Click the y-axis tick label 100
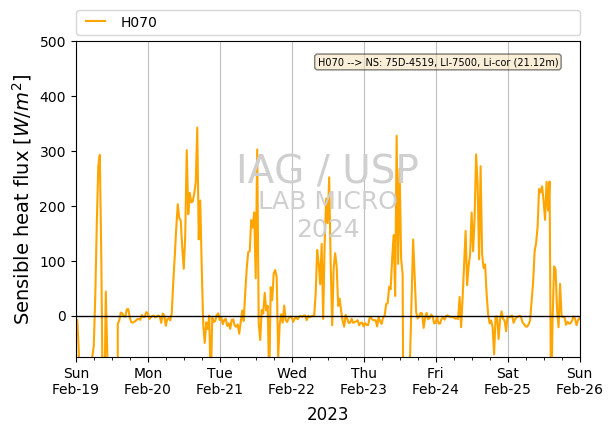The height and width of the screenshot is (434, 613). point(53,262)
